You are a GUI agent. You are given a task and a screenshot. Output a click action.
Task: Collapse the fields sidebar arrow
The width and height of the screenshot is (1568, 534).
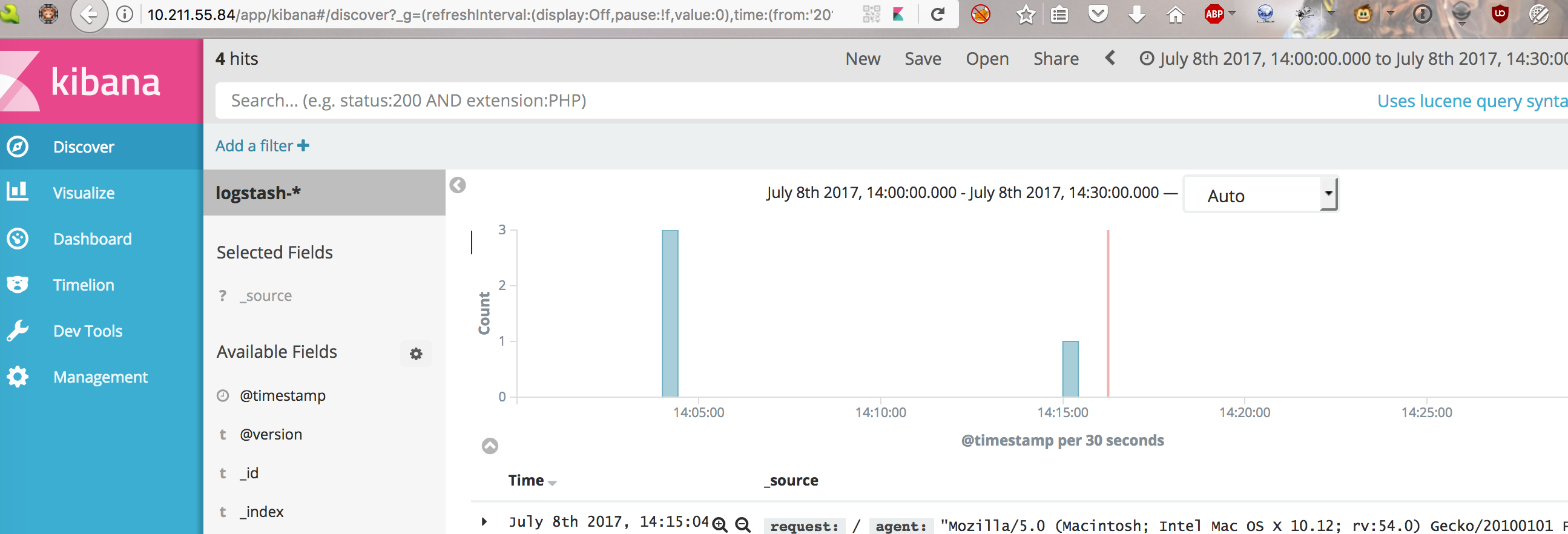(x=458, y=185)
